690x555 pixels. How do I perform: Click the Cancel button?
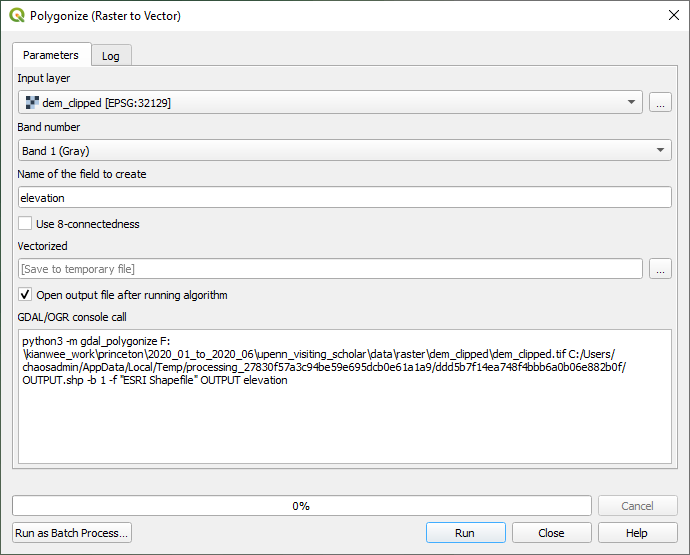pos(637,506)
